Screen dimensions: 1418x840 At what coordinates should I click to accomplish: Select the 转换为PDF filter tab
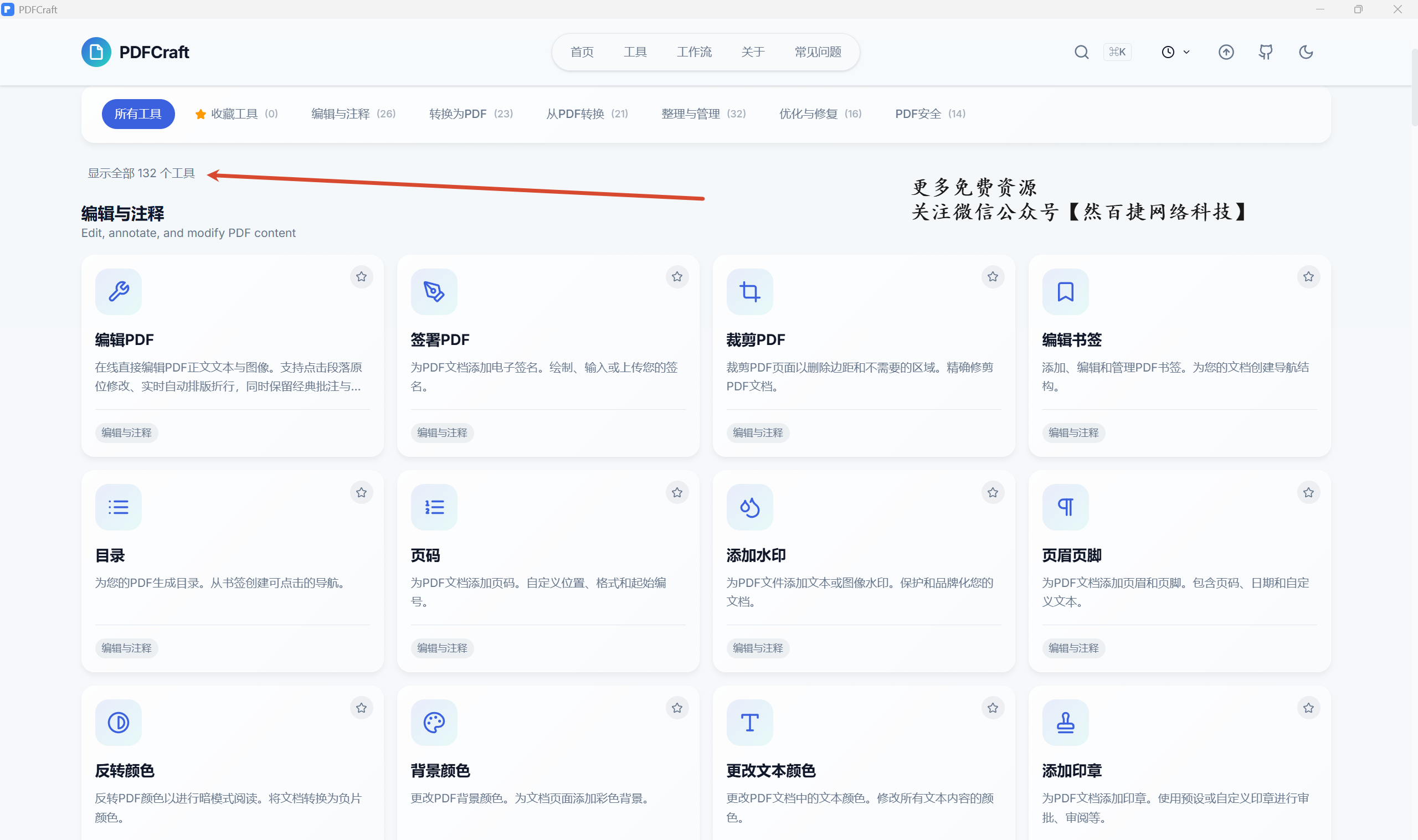coord(471,114)
